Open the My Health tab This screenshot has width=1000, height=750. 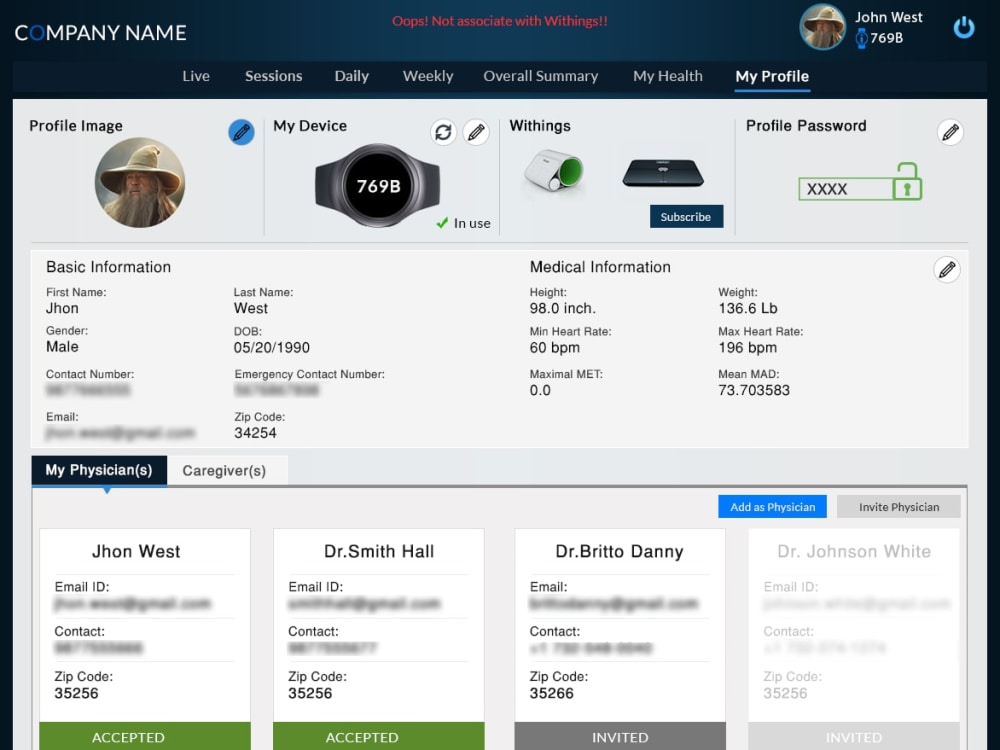click(668, 76)
